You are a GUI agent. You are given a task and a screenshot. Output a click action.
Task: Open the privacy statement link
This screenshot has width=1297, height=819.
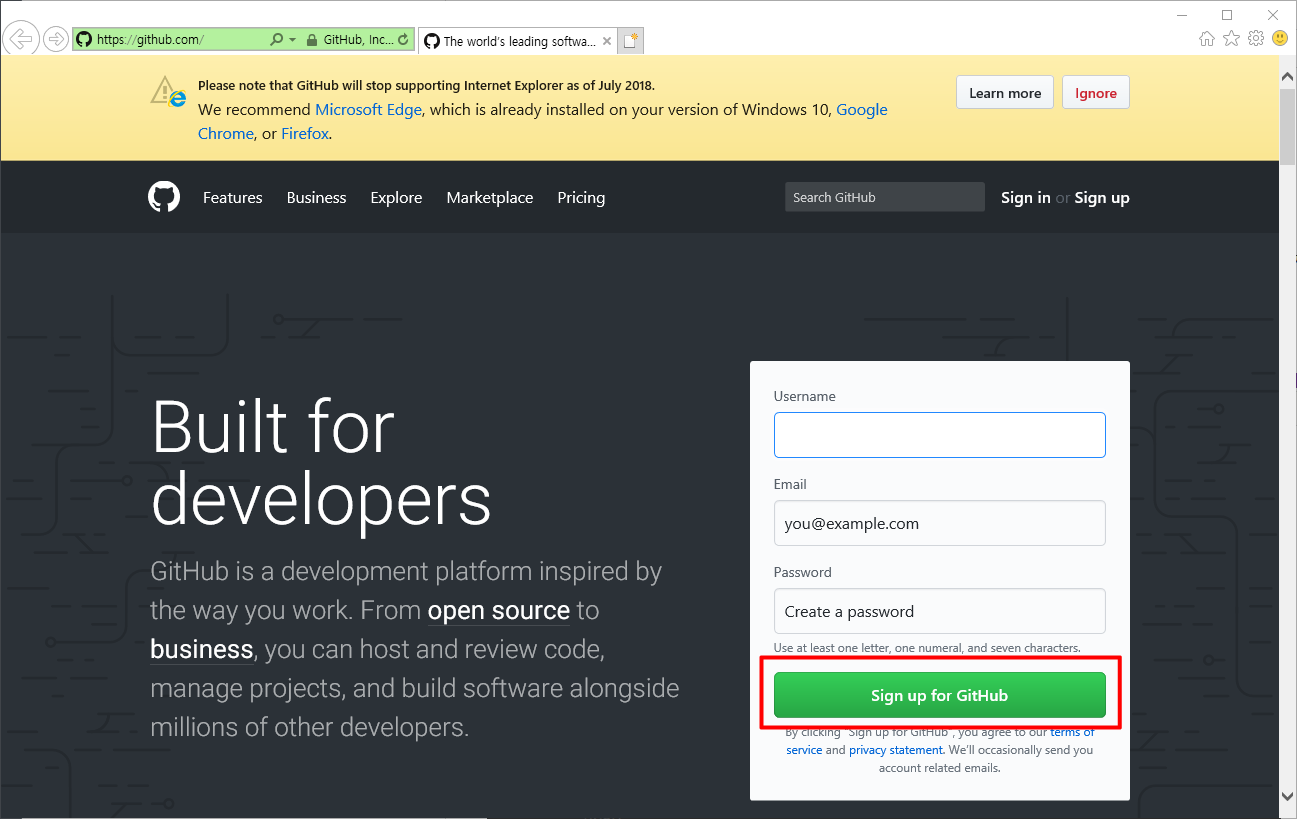pos(896,750)
